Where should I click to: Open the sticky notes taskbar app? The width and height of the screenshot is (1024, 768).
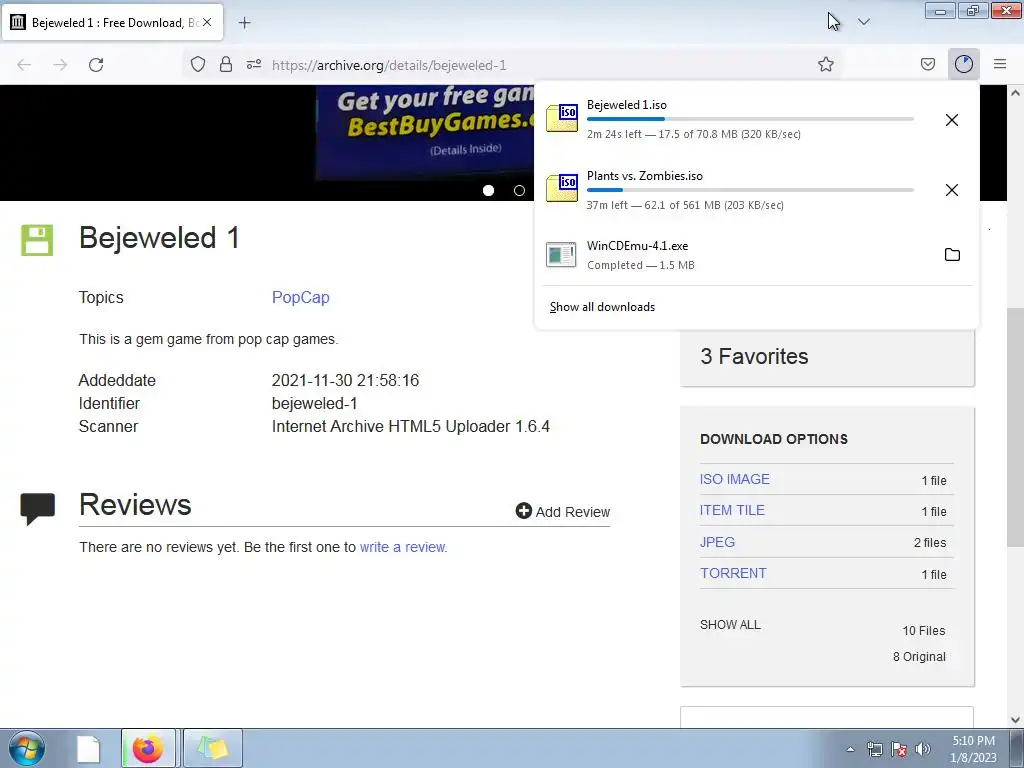tap(213, 748)
